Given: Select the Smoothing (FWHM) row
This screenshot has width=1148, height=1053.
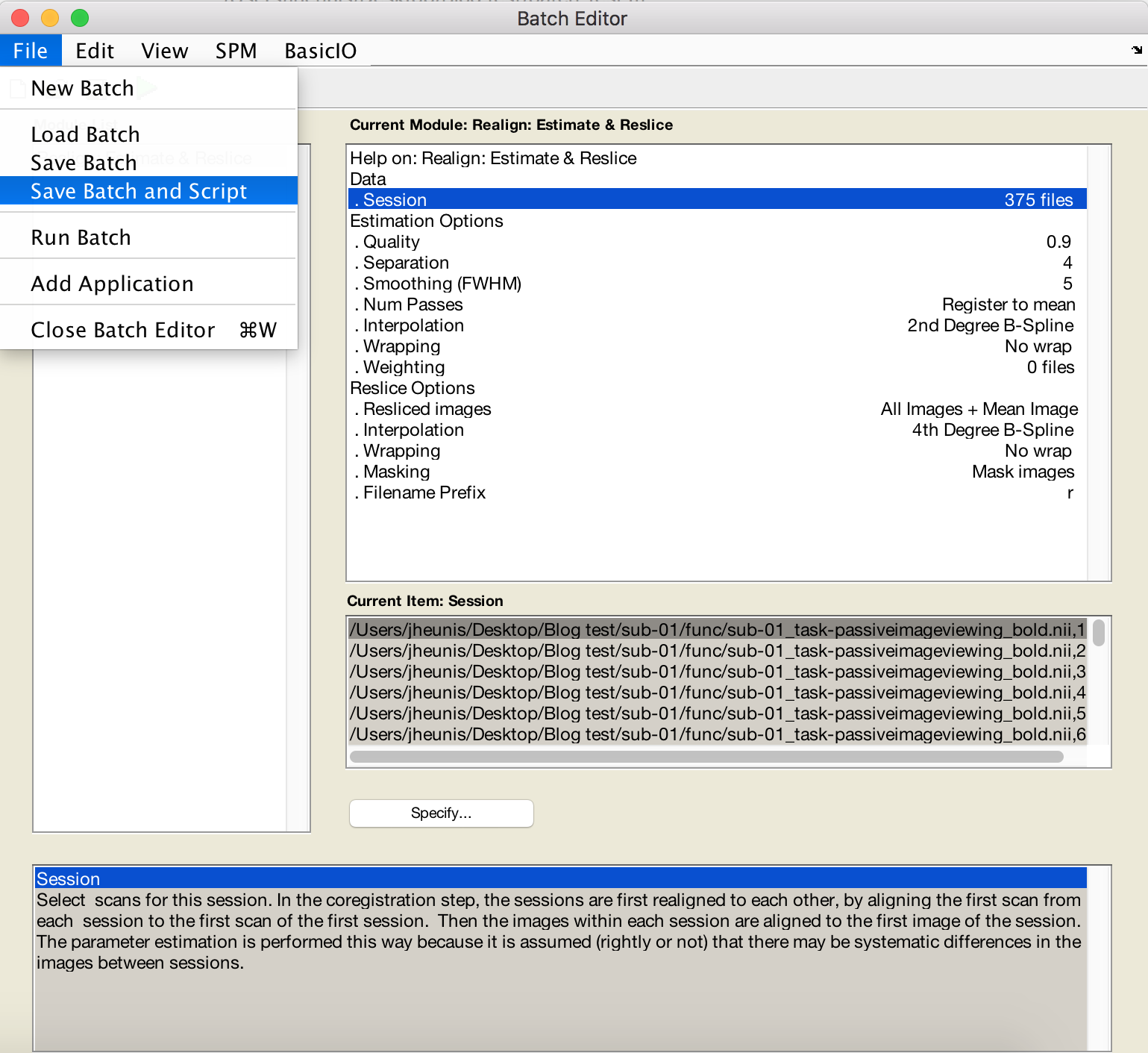Looking at the screenshot, I should [718, 284].
